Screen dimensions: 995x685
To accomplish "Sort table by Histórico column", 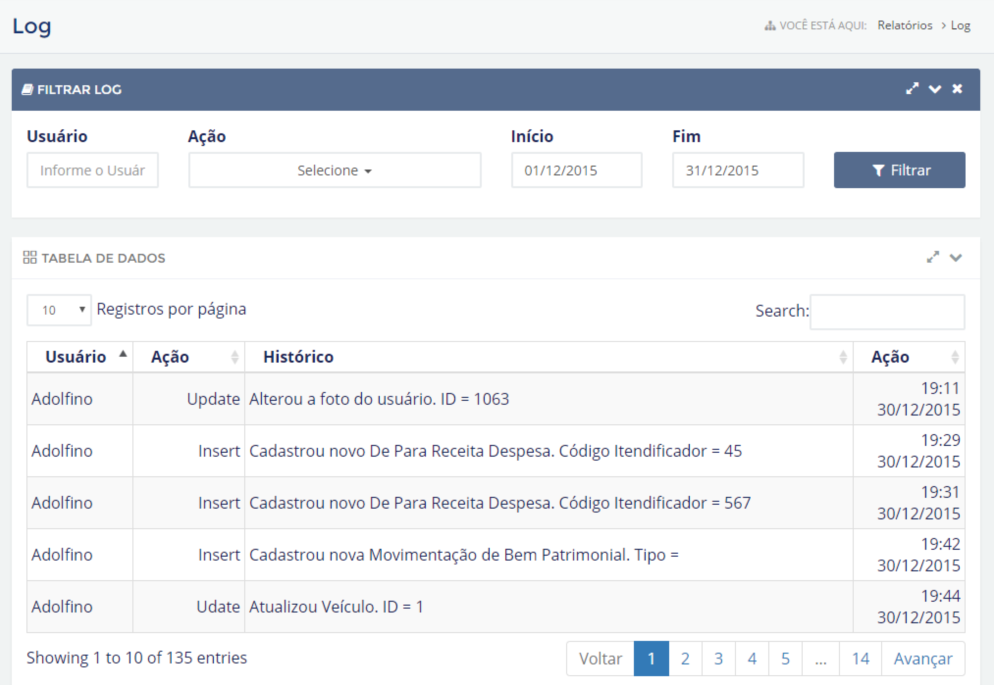I will coord(549,357).
